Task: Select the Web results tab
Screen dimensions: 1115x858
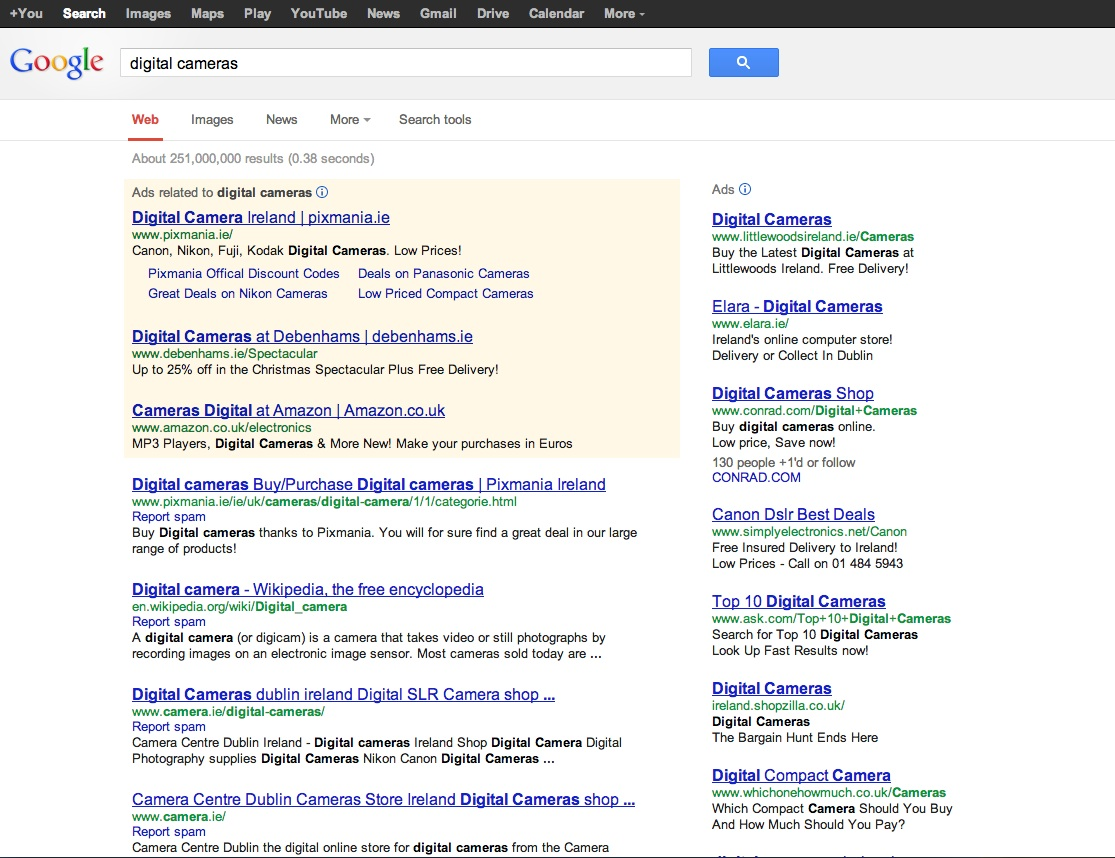Action: coord(145,119)
